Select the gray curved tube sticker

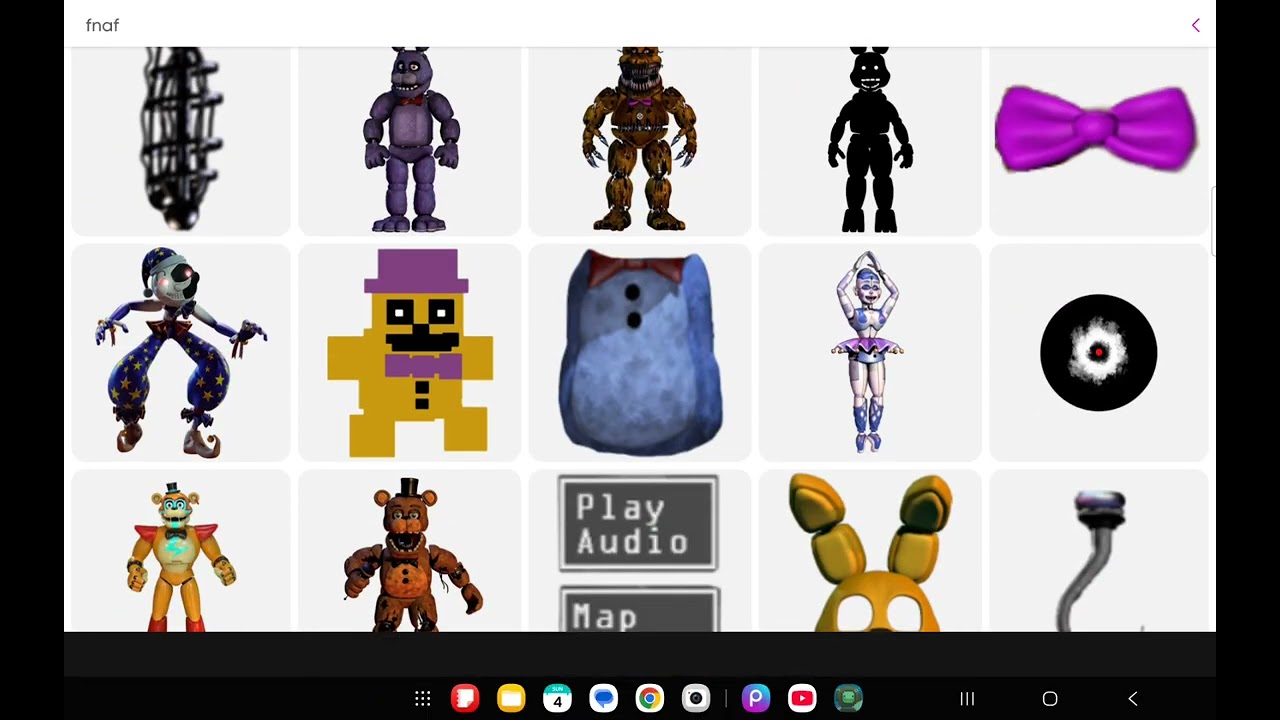pos(1098,551)
